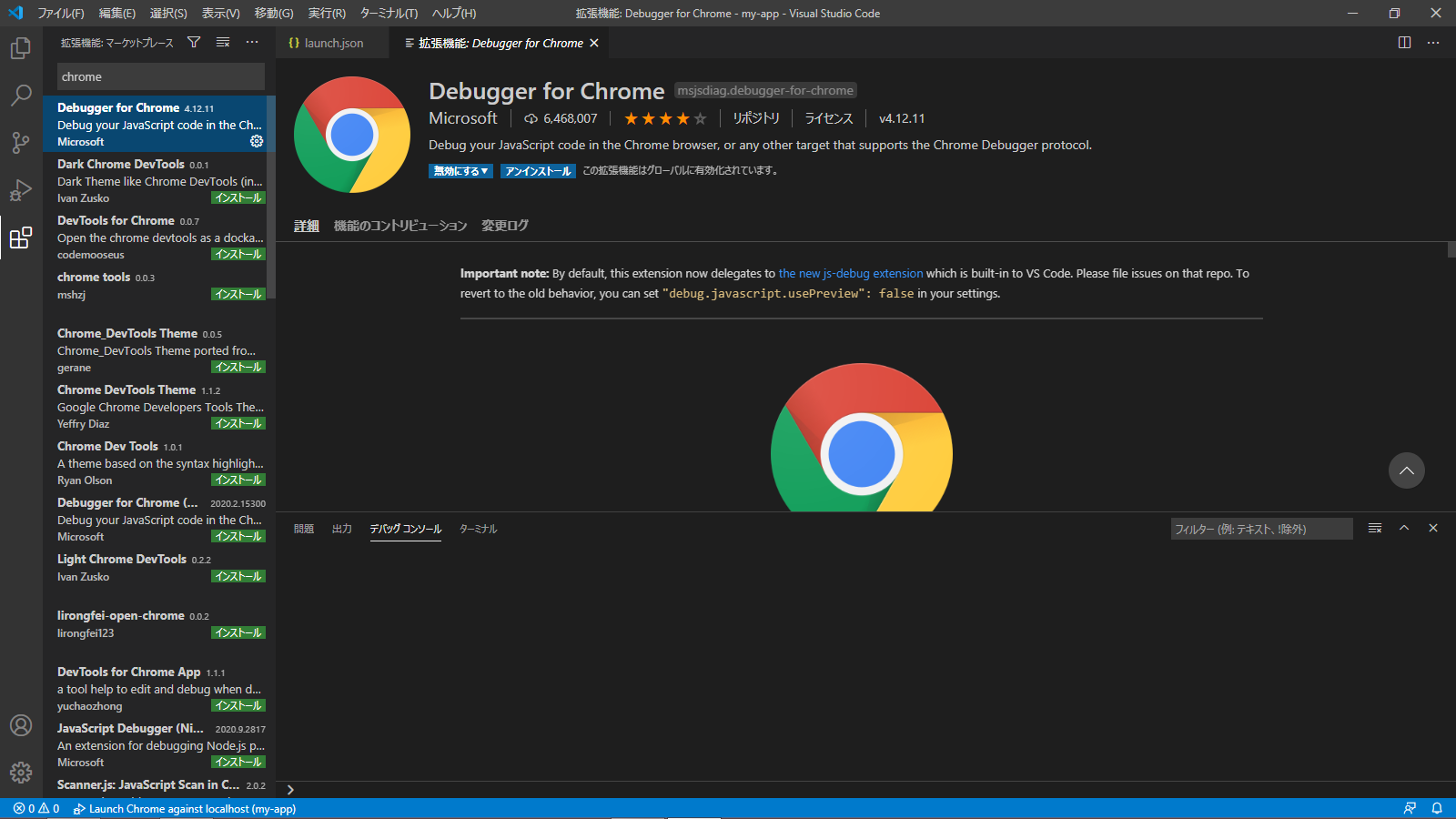Open the disable (無効にする) dropdown
The height and width of the screenshot is (819, 1456).
tap(460, 171)
